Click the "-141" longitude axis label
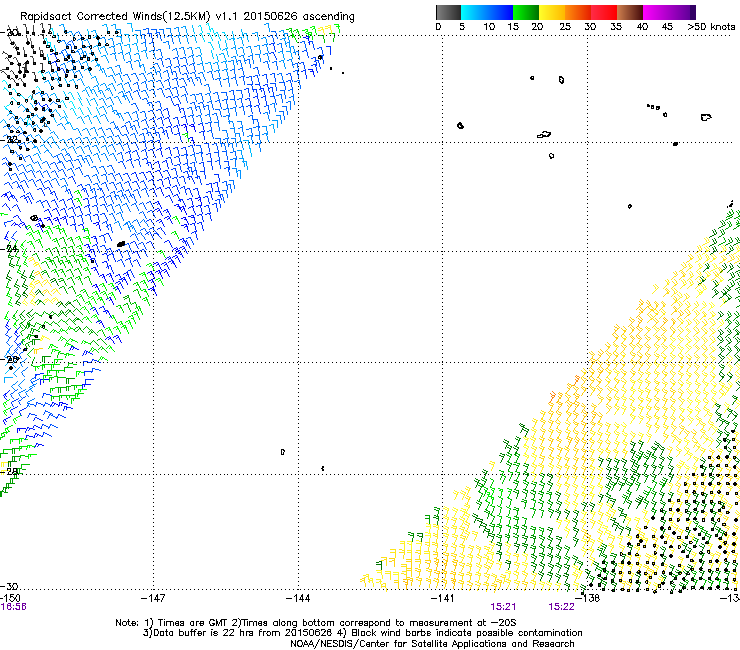Viewport: 740px width, 650px height. pyautogui.click(x=443, y=599)
